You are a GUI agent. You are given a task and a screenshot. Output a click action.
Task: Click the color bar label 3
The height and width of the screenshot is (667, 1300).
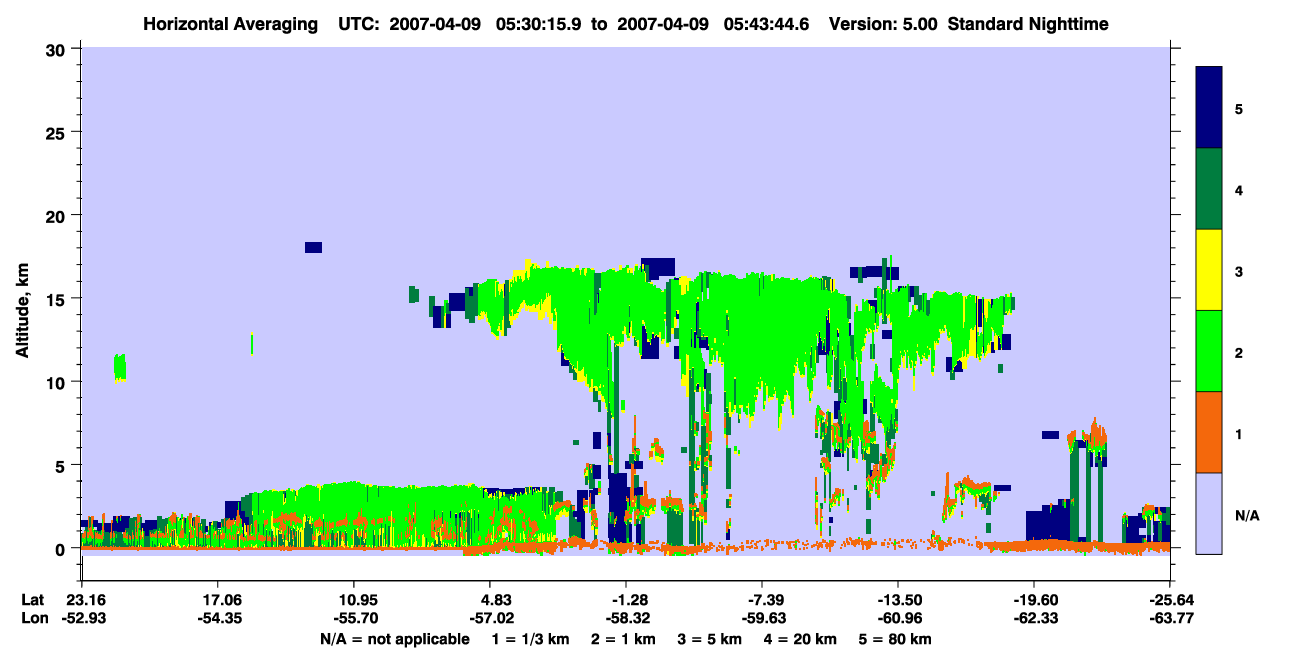click(1239, 270)
